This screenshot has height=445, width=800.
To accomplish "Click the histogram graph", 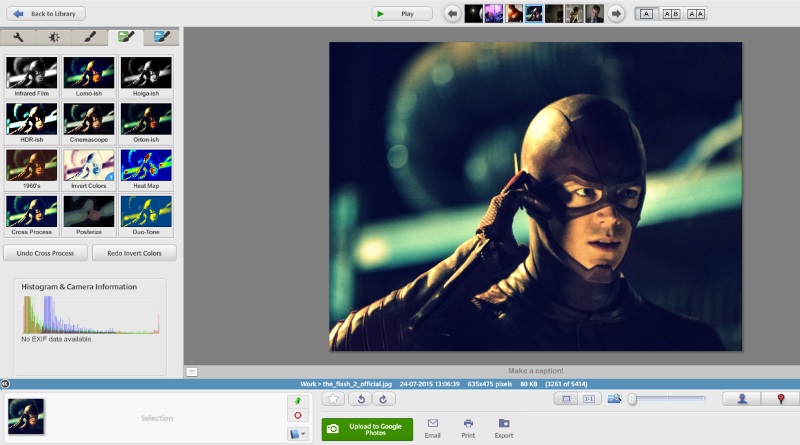I will click(x=91, y=315).
